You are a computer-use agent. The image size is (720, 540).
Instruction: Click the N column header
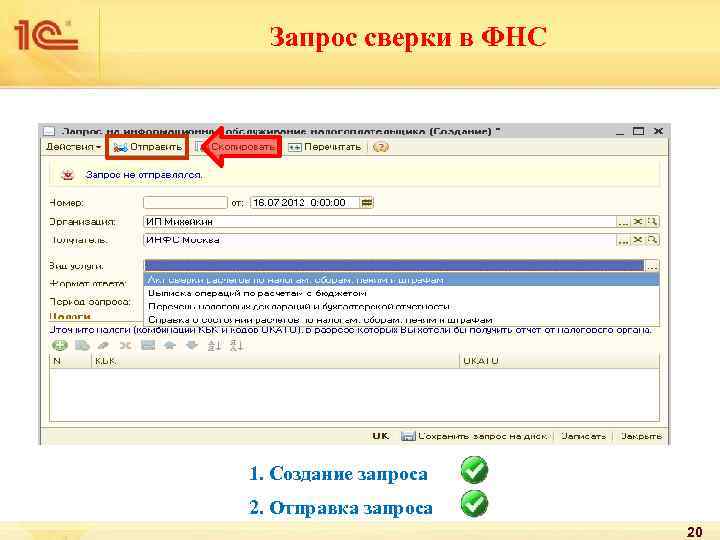[70, 361]
